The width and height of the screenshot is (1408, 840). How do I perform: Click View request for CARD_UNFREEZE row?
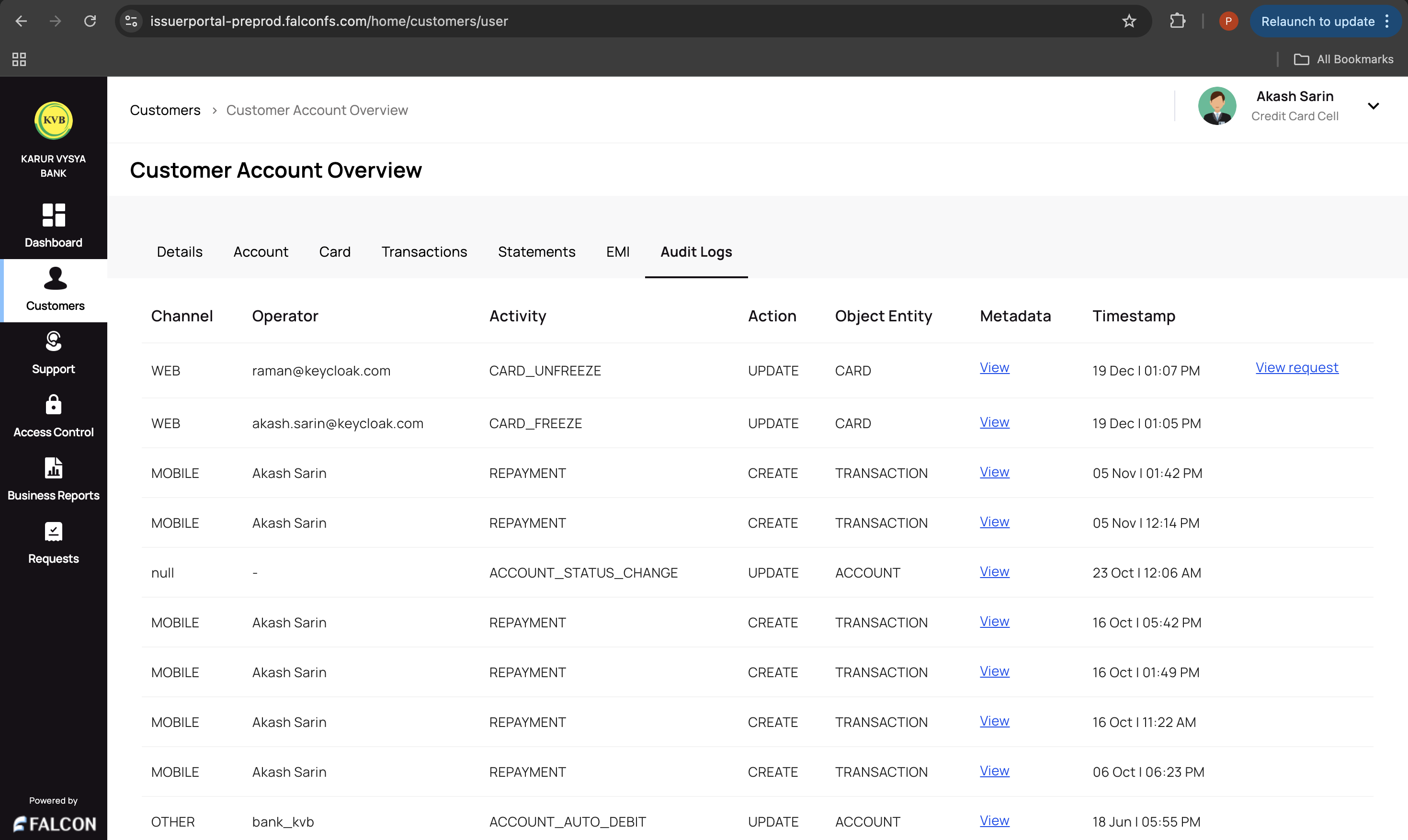pos(1296,368)
